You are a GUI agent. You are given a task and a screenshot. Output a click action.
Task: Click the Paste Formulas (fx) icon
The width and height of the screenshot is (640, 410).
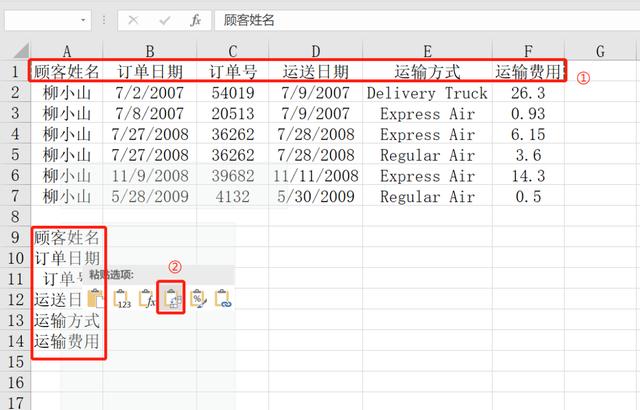147,298
